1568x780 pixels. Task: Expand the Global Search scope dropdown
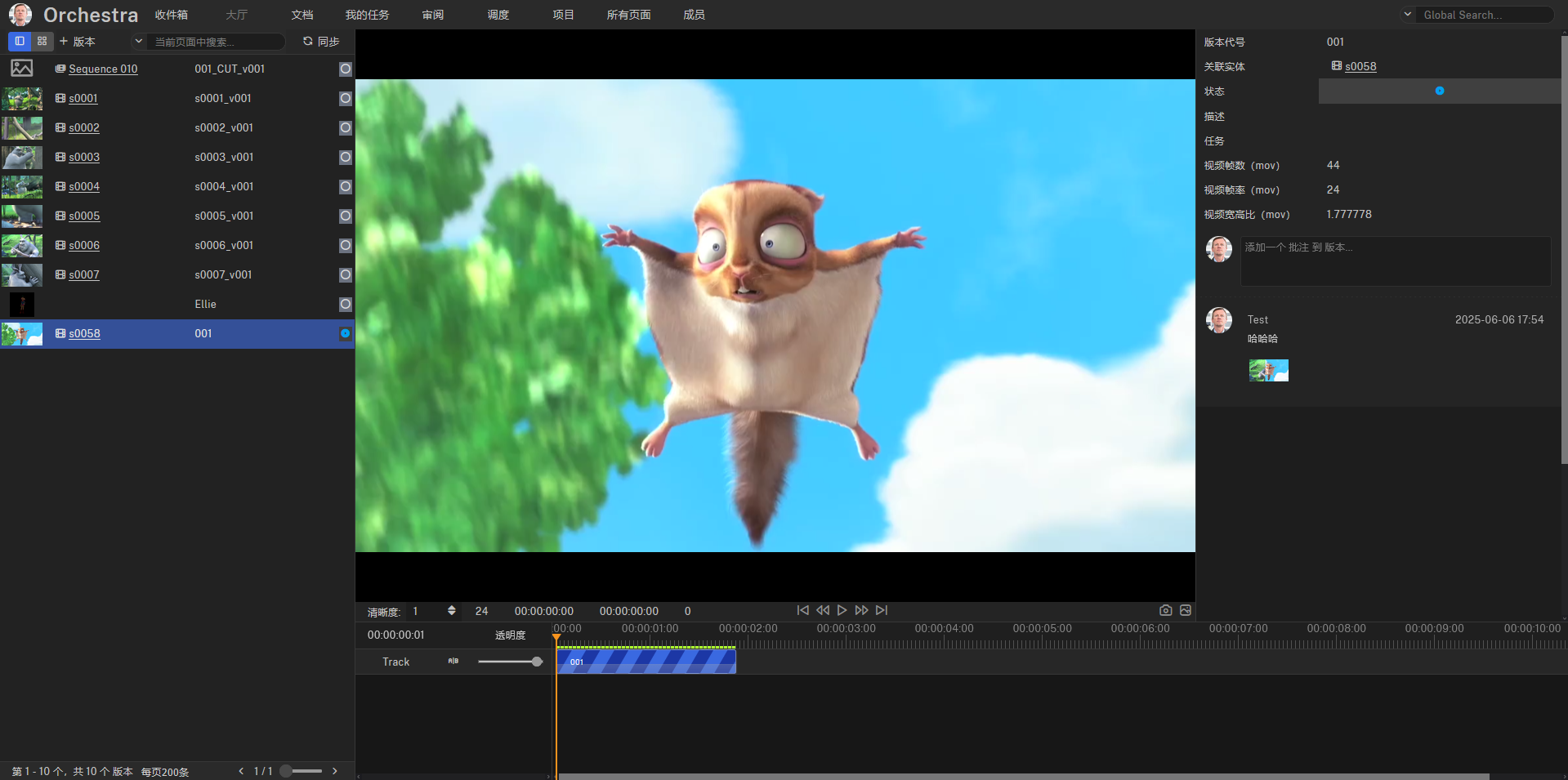click(1407, 15)
